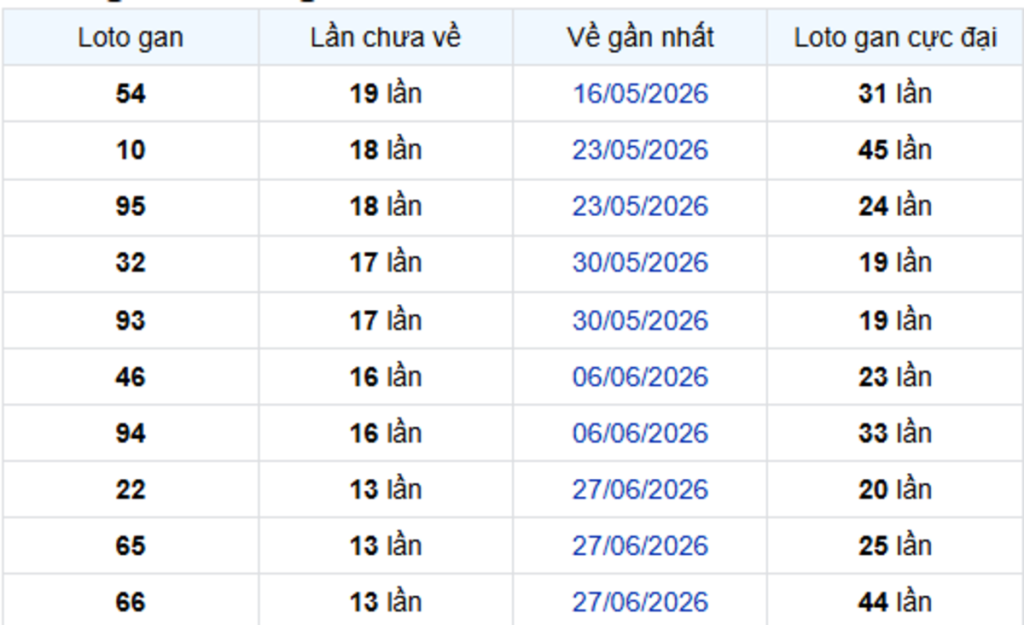
Task: Click the 'Lần chưa về' column header
Action: coord(385,37)
